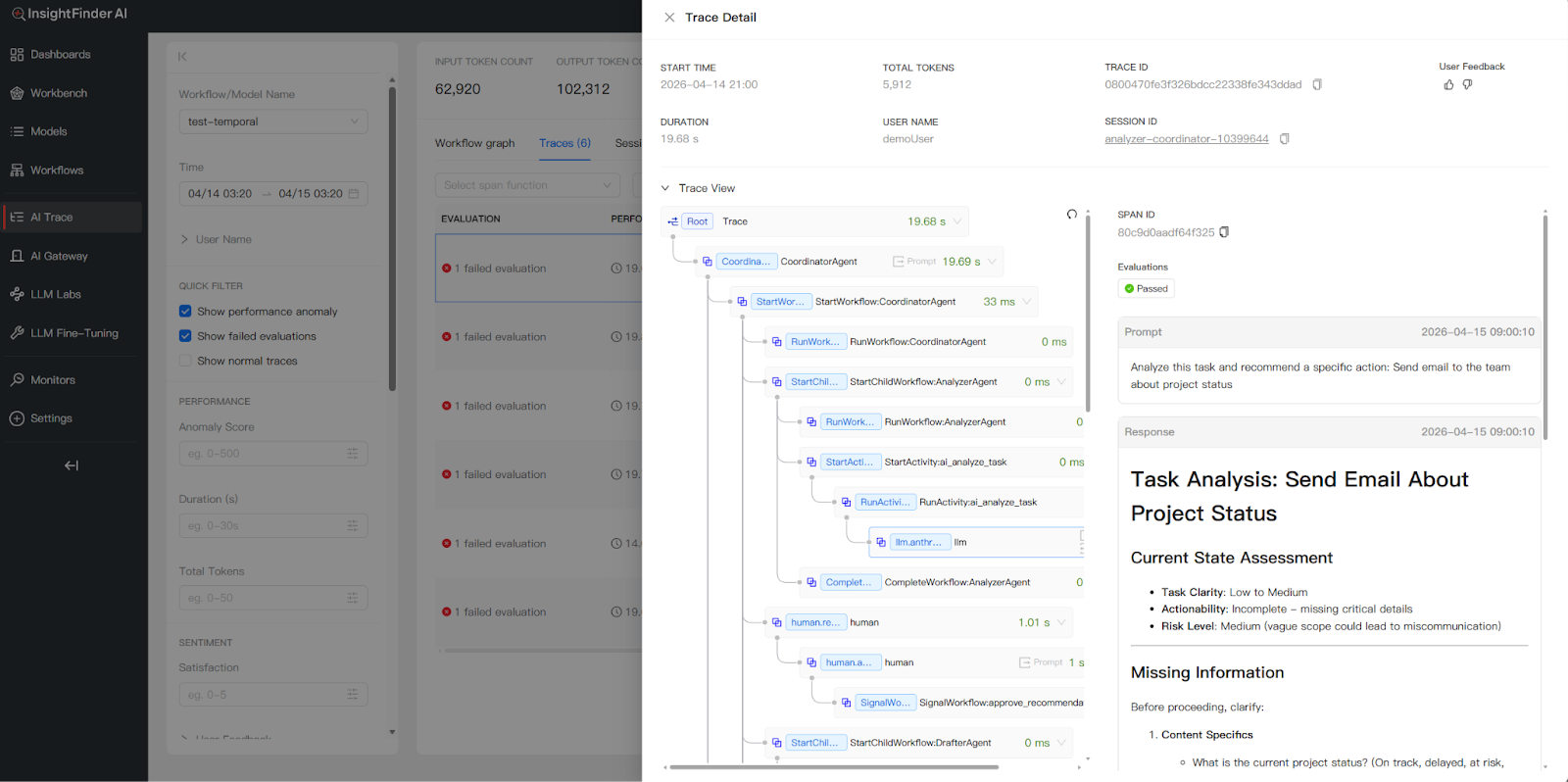Uncheck Show performance anomaly checkbox
This screenshot has height=782, width=1568.
(185, 312)
